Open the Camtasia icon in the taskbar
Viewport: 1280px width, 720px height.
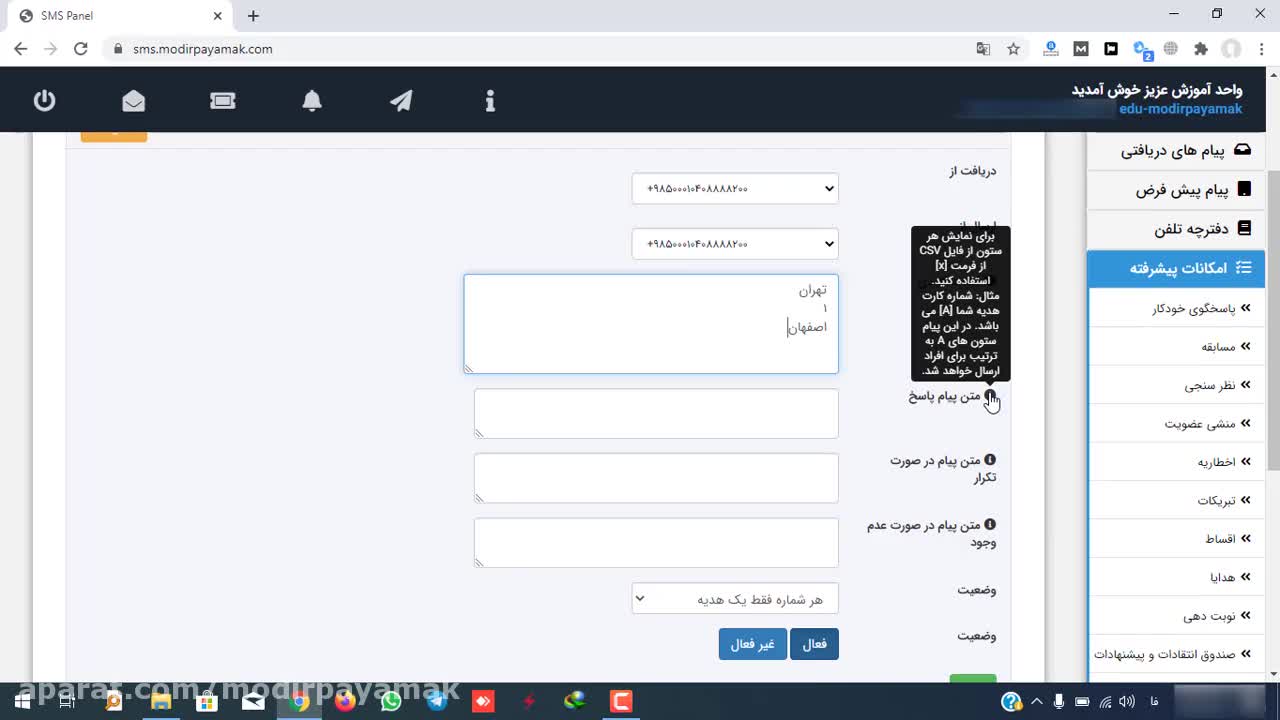(x=621, y=701)
